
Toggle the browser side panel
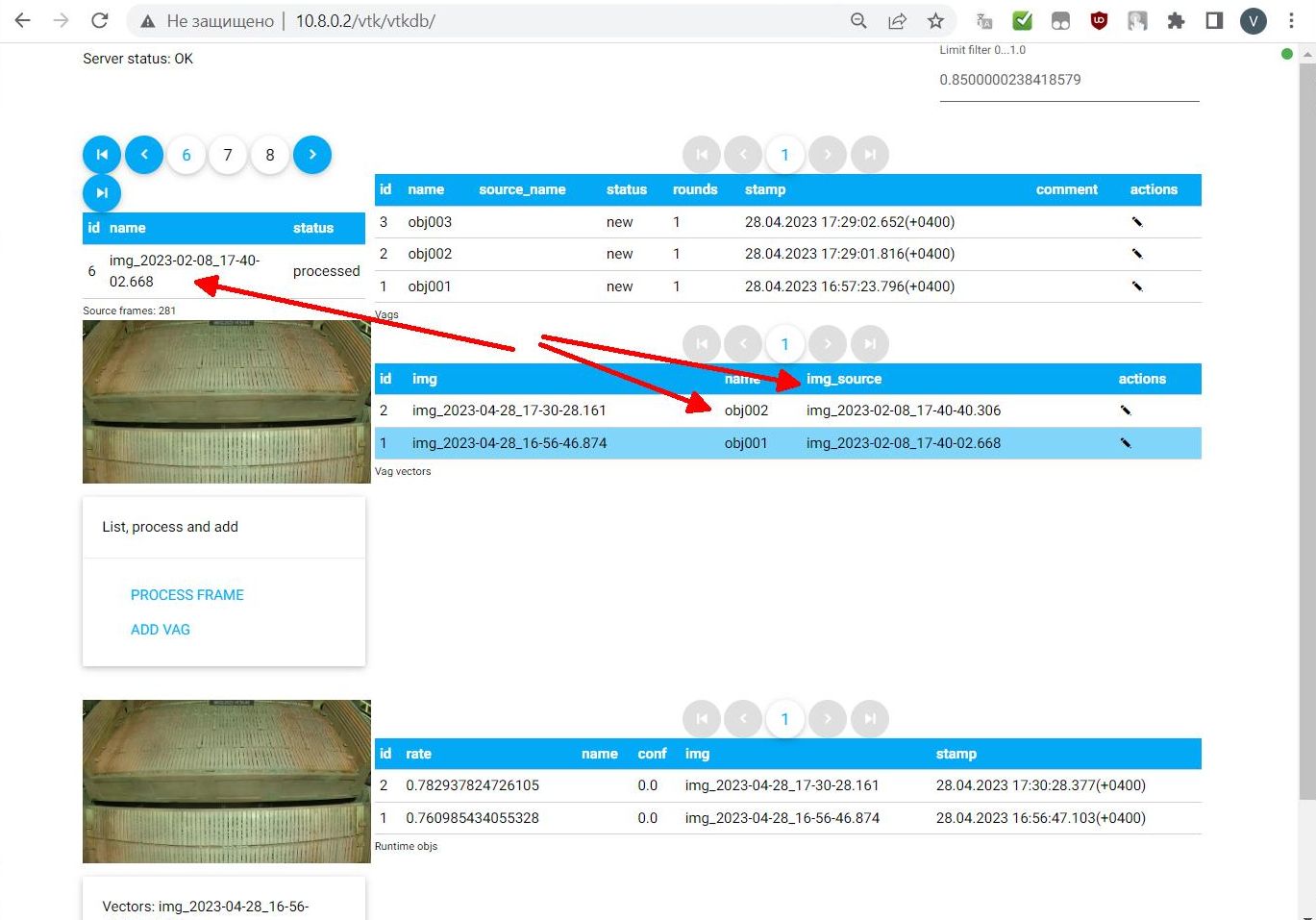click(x=1214, y=21)
